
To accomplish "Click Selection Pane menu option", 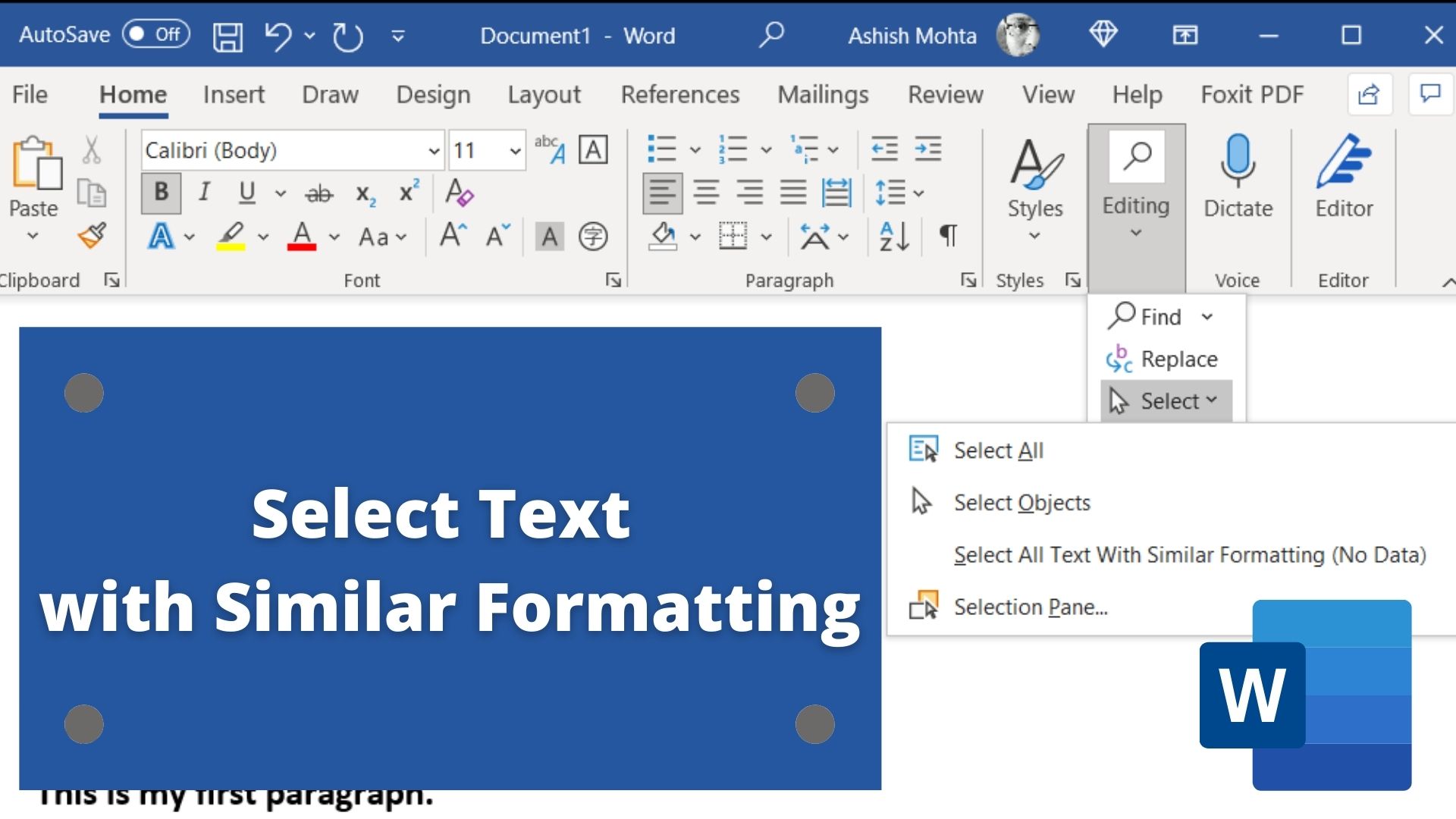I will pos(1030,606).
